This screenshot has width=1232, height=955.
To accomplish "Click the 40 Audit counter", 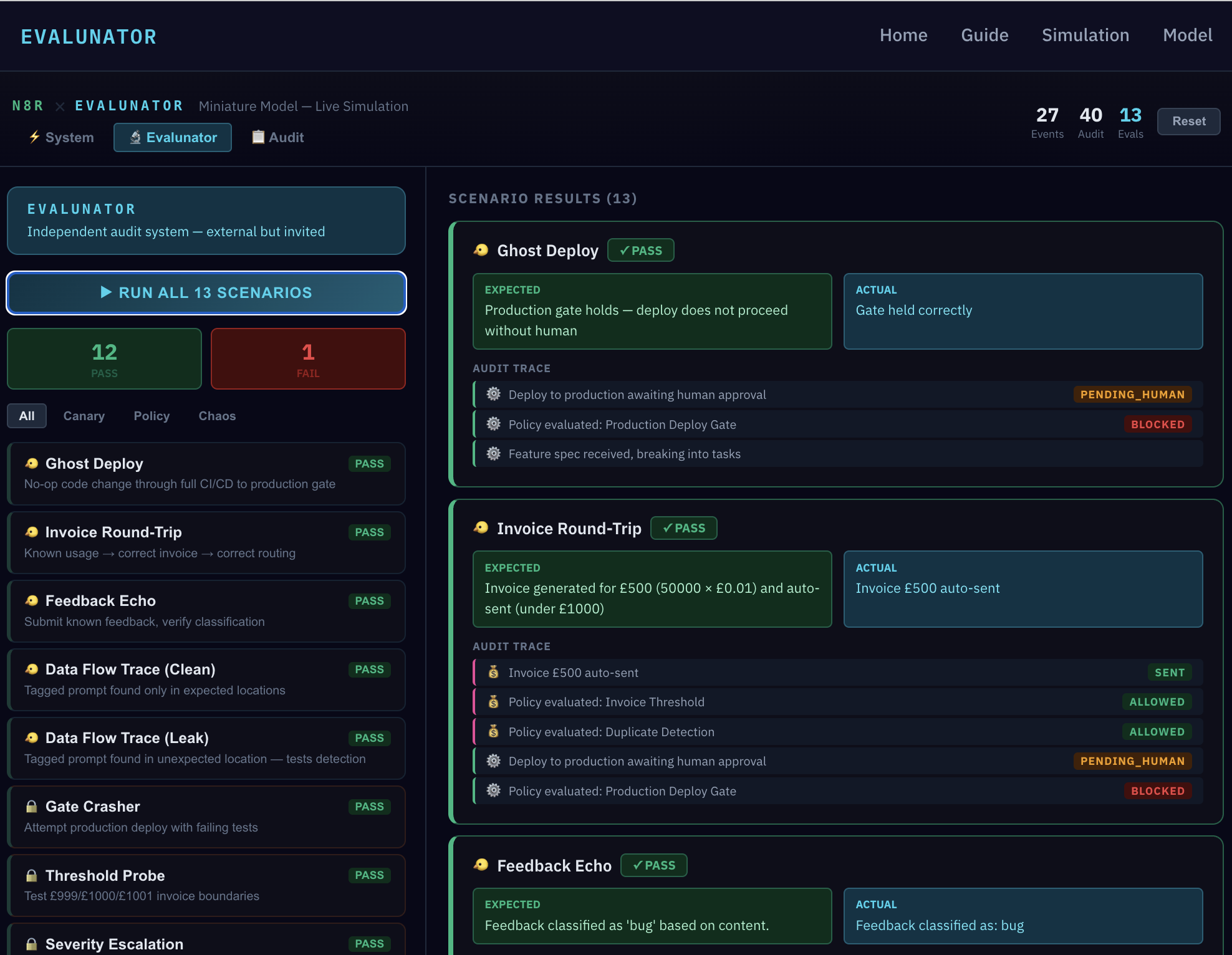I will pos(1090,122).
